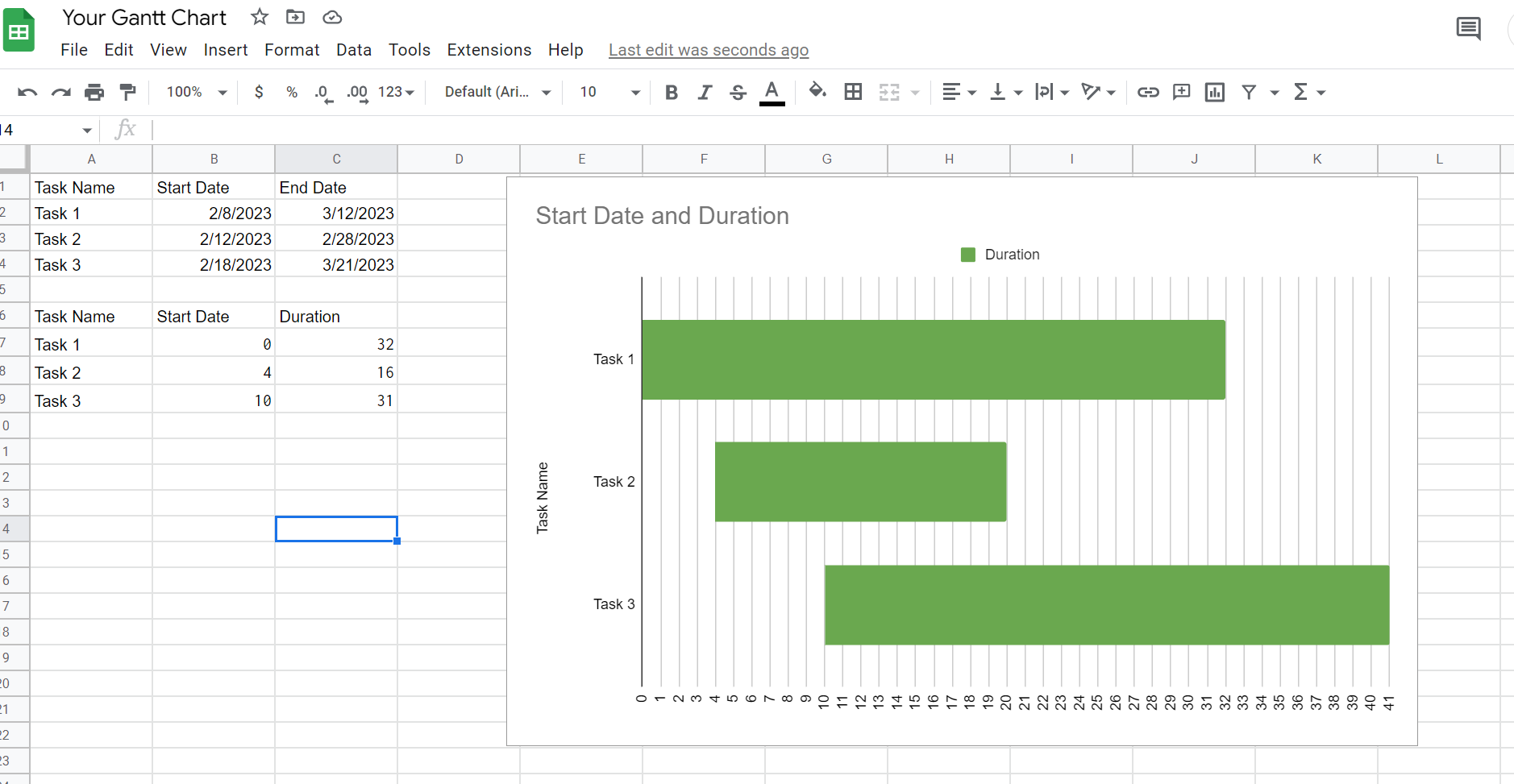
Task: Open the font size 10 dropdown
Action: pos(609,92)
